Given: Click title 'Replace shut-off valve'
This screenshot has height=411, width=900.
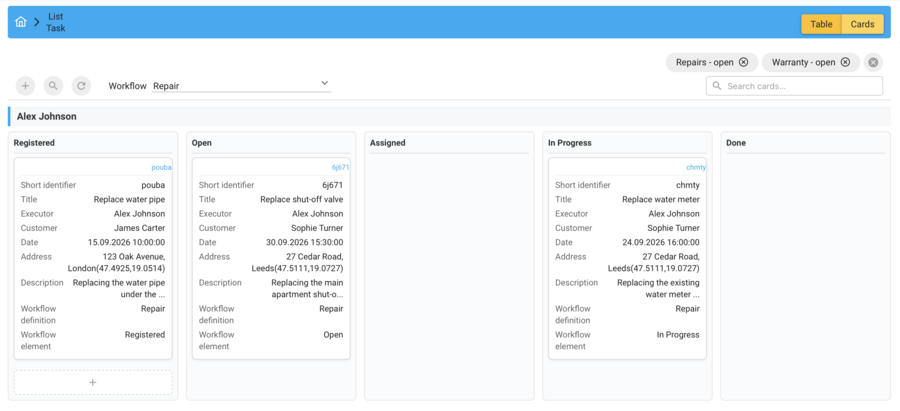Looking at the screenshot, I should tap(301, 200).
